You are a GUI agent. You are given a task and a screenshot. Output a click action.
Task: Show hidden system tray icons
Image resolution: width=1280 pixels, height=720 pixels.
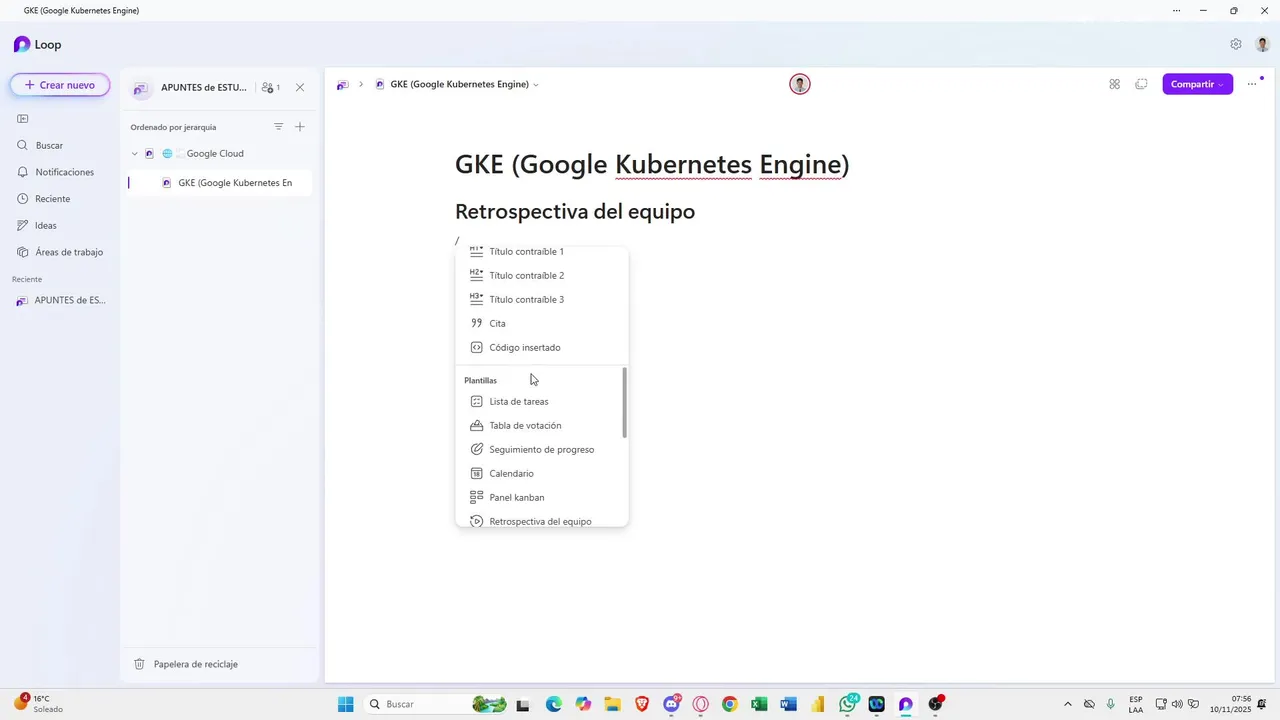point(1067,704)
